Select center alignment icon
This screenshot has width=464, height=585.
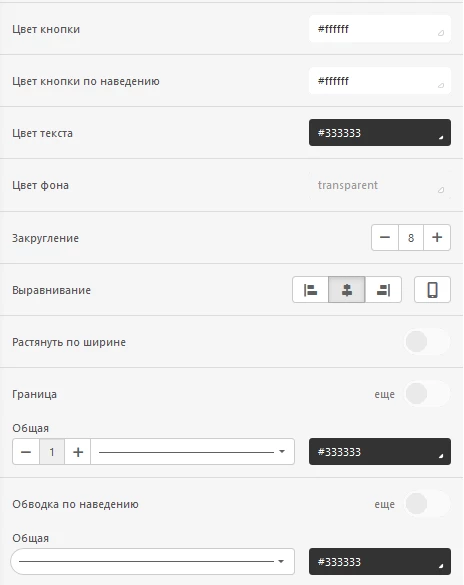(x=347, y=290)
